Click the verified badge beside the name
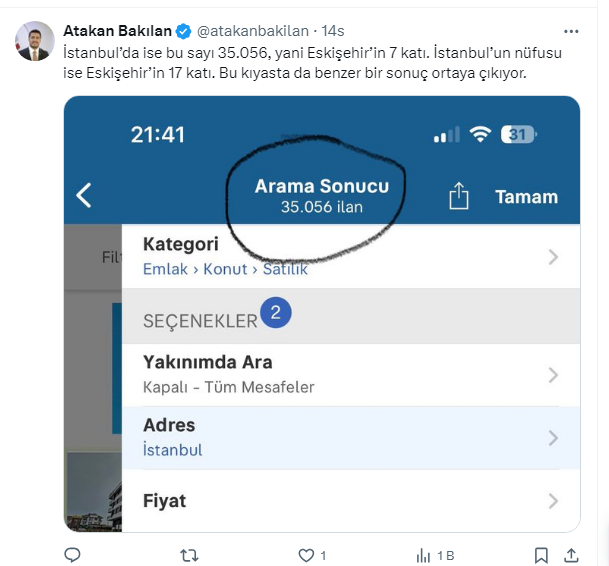This screenshot has width=609, height=566. [184, 31]
